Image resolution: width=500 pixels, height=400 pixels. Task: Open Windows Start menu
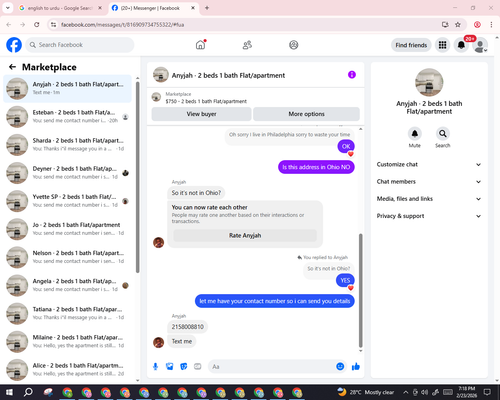point(9,392)
